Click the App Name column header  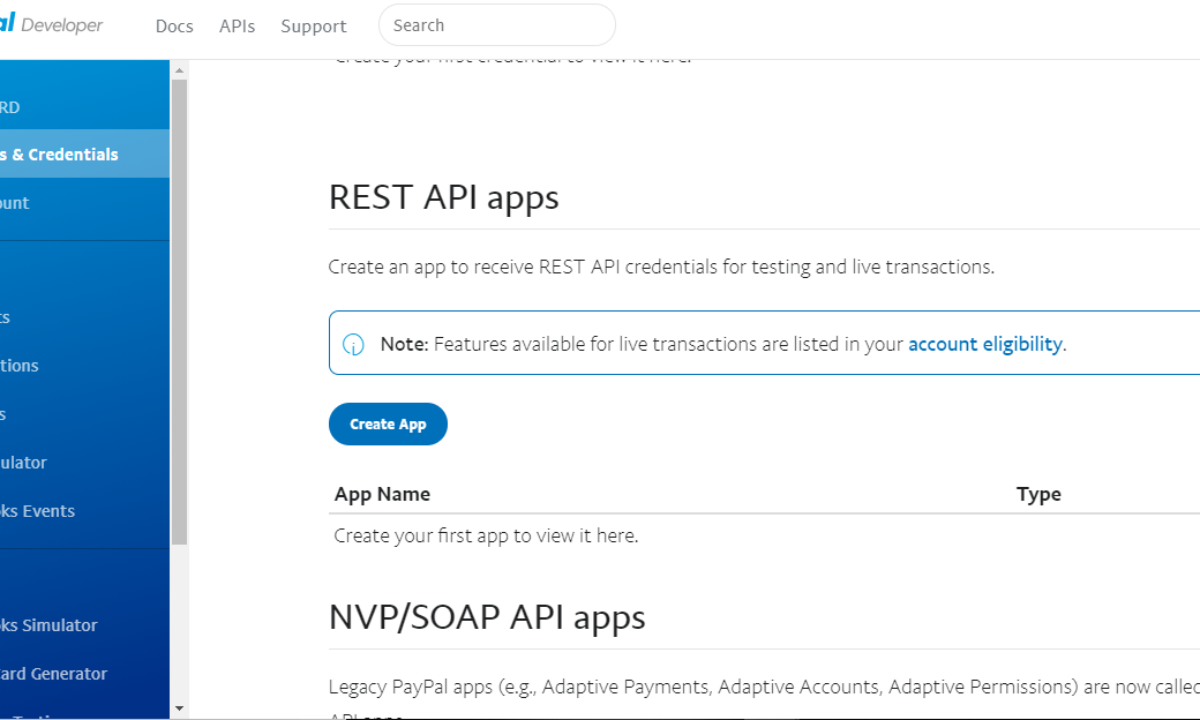[x=382, y=494]
